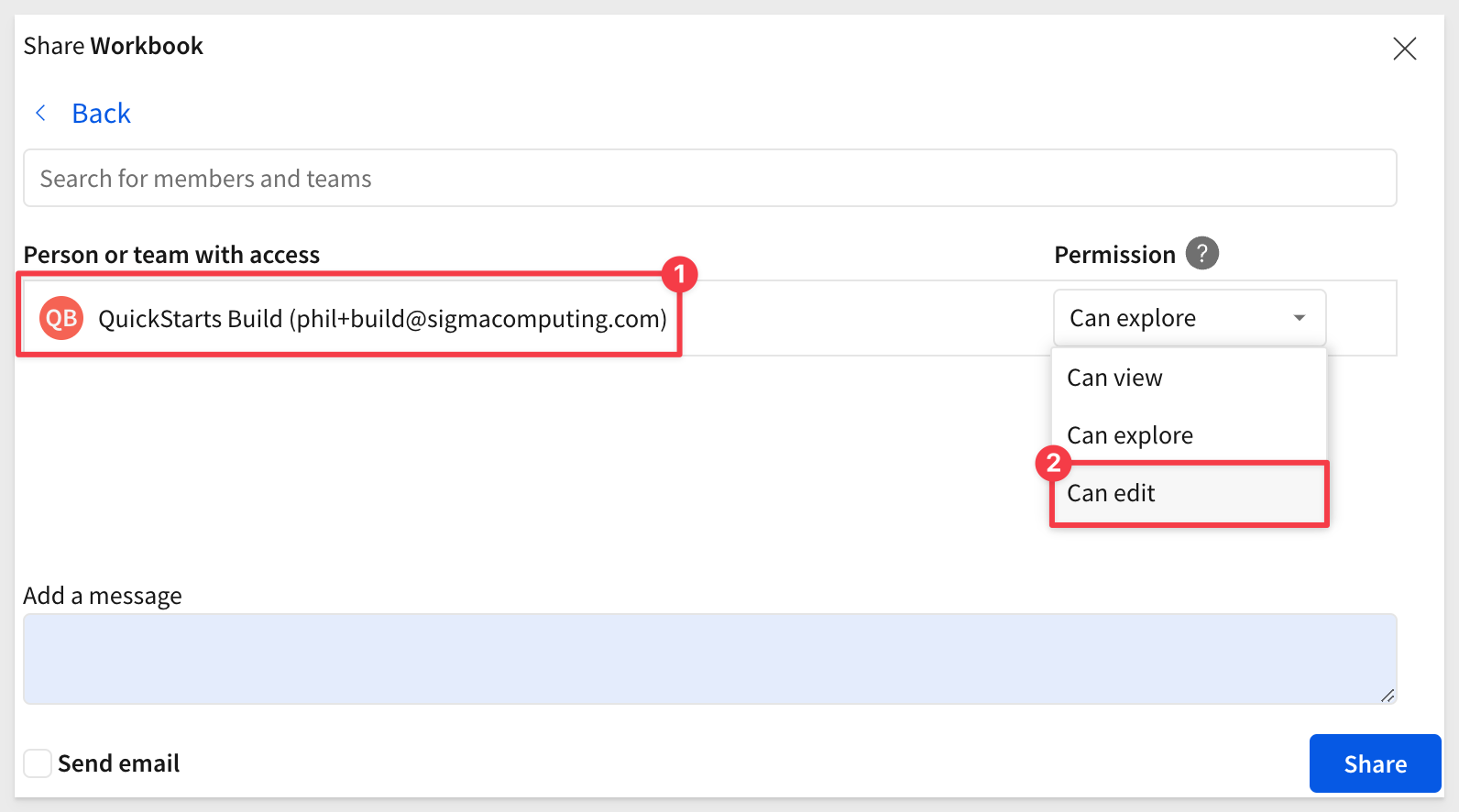Click the message box resize handle
This screenshot has width=1459, height=812.
[1388, 696]
